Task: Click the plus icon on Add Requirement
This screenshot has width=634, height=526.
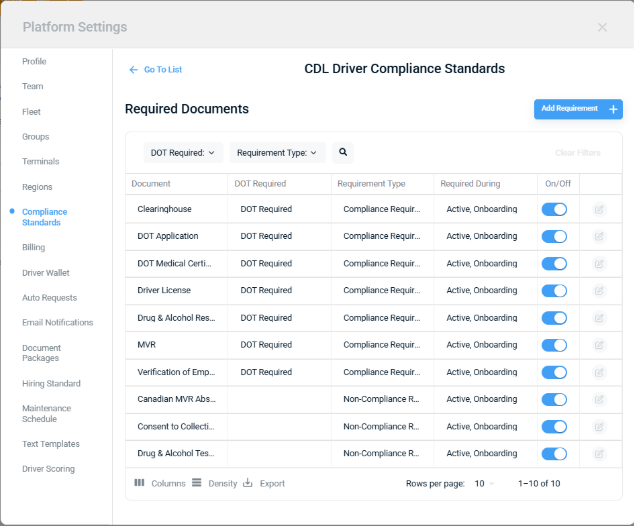Action: (x=614, y=109)
